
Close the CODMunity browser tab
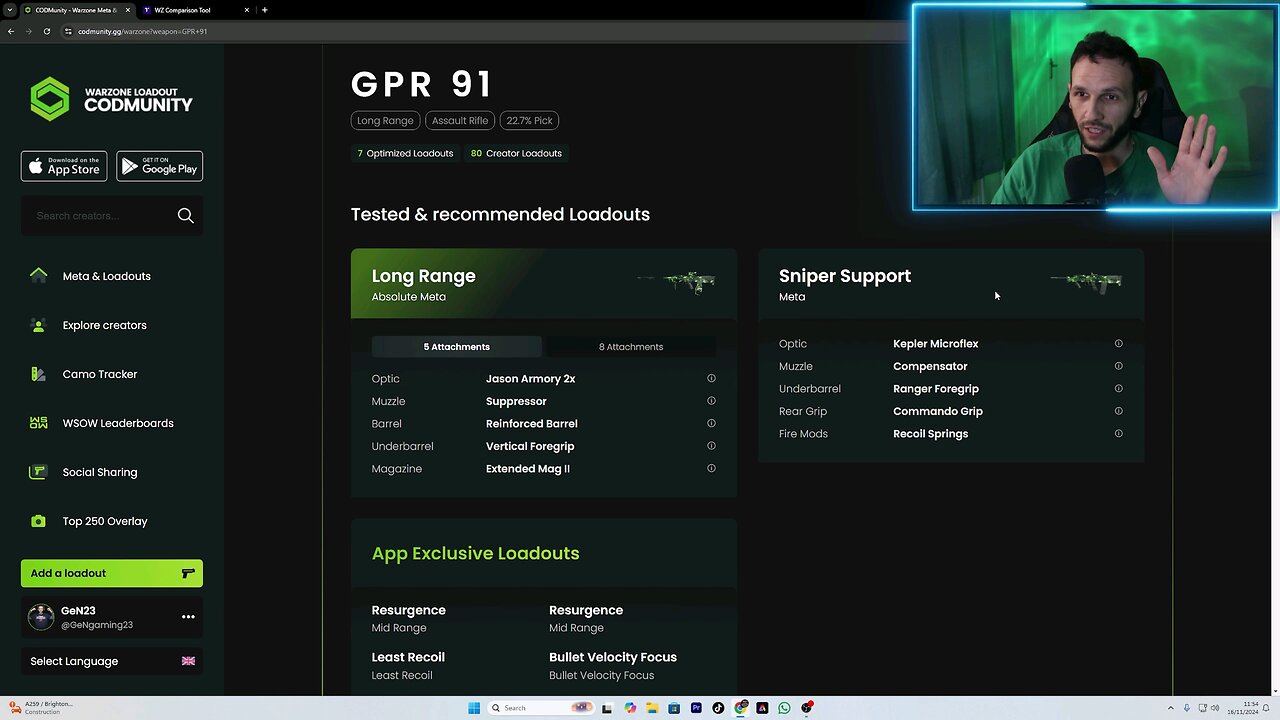click(126, 10)
